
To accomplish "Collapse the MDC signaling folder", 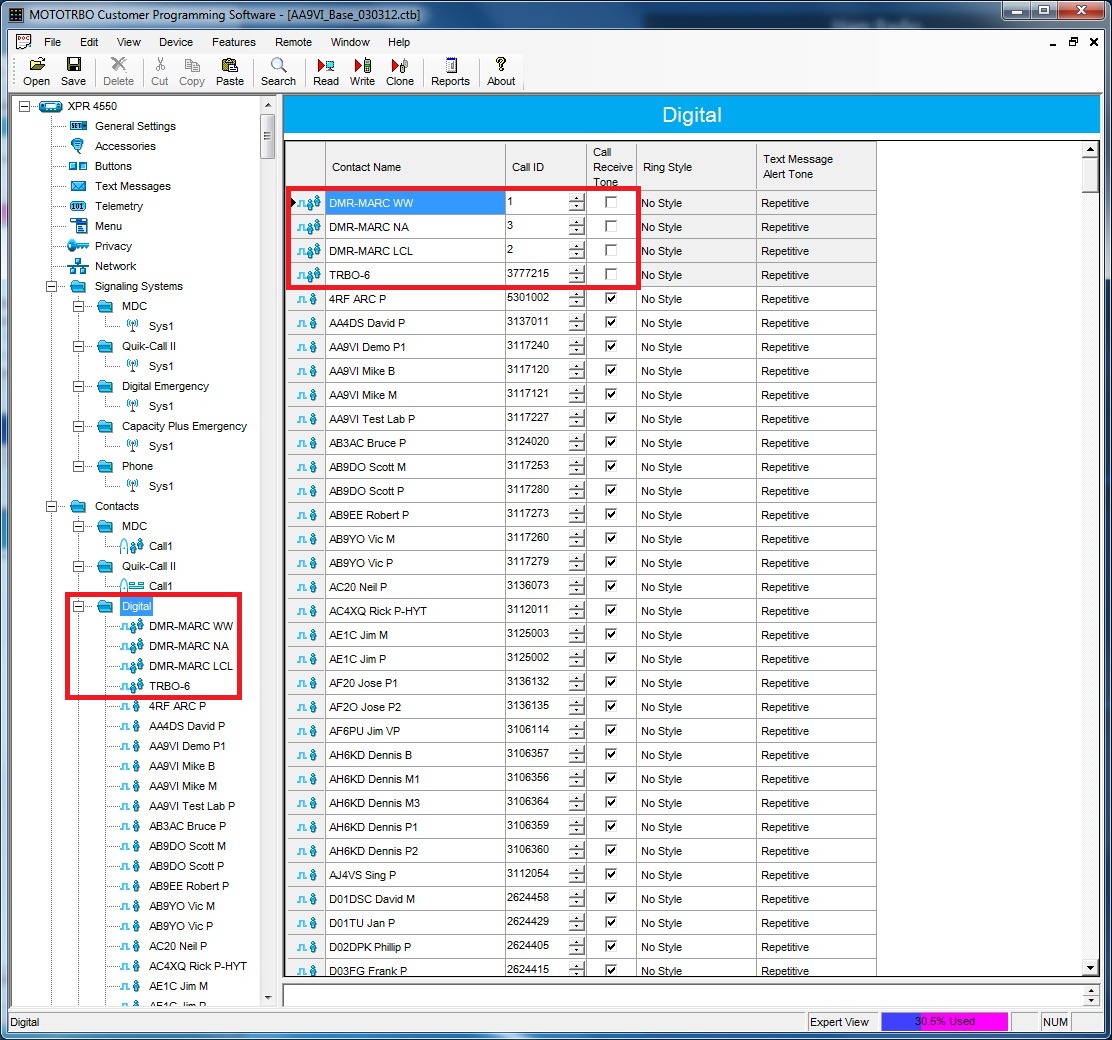I will point(79,306).
